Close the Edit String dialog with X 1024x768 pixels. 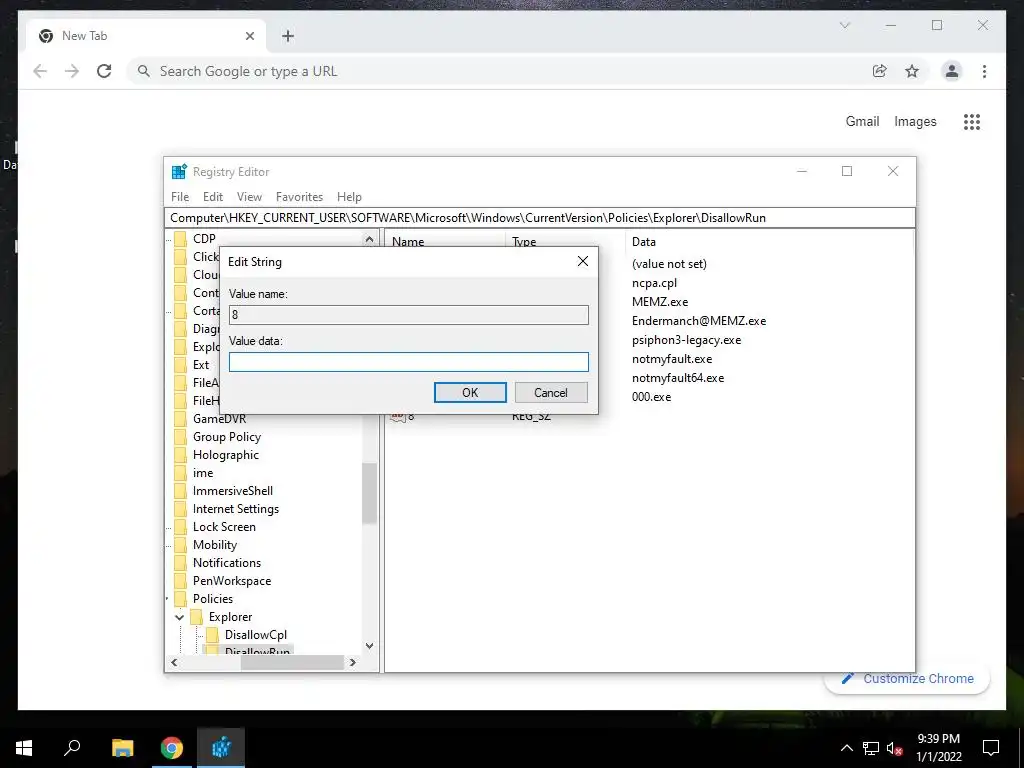583,261
